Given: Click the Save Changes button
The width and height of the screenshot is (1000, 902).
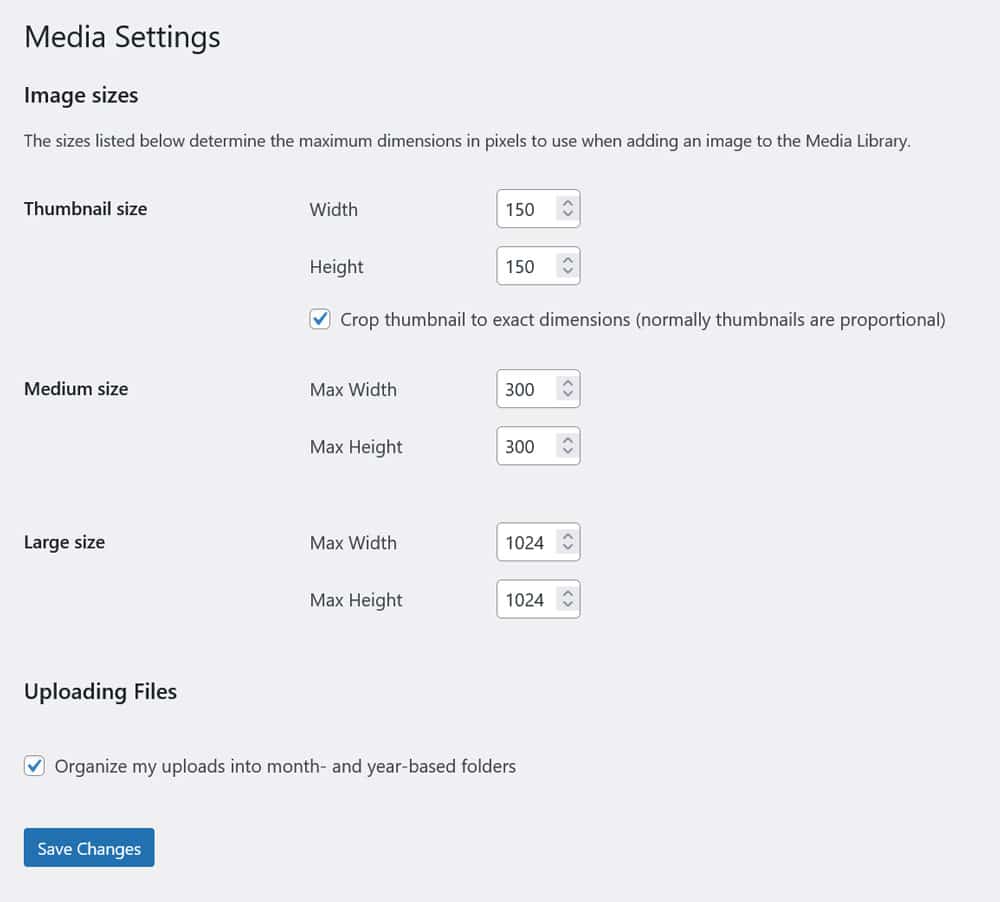Looking at the screenshot, I should click(x=89, y=847).
